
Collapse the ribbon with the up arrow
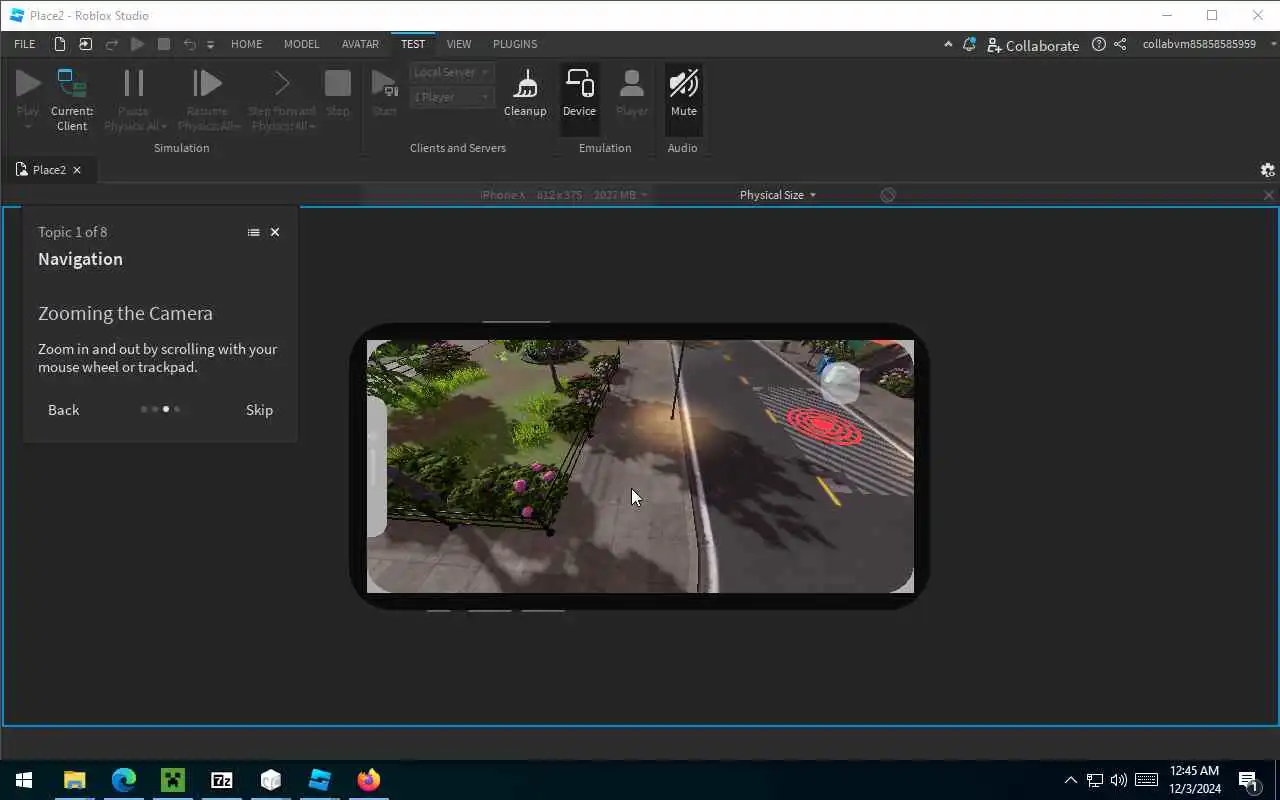point(948,45)
